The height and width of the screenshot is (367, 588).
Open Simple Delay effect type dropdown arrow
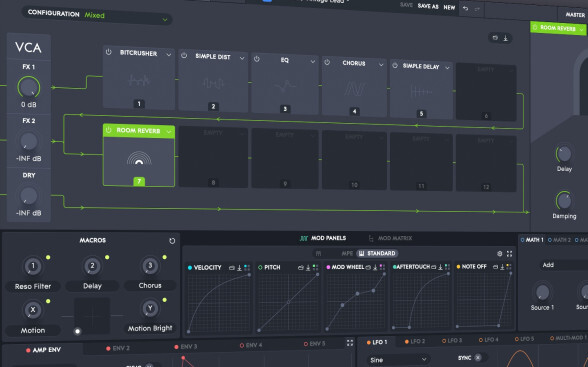447,68
